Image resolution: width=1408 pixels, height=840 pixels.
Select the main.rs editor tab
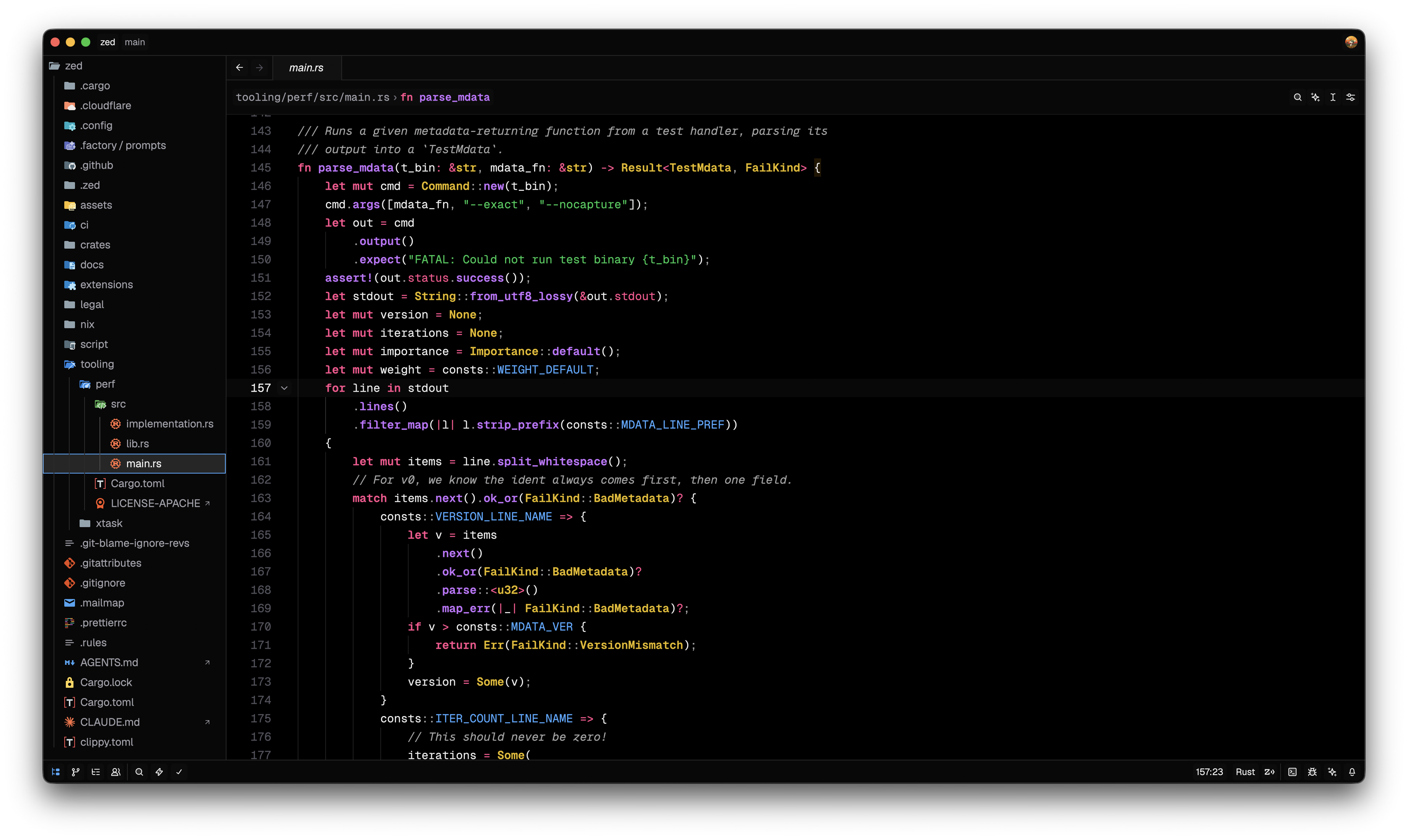click(306, 67)
